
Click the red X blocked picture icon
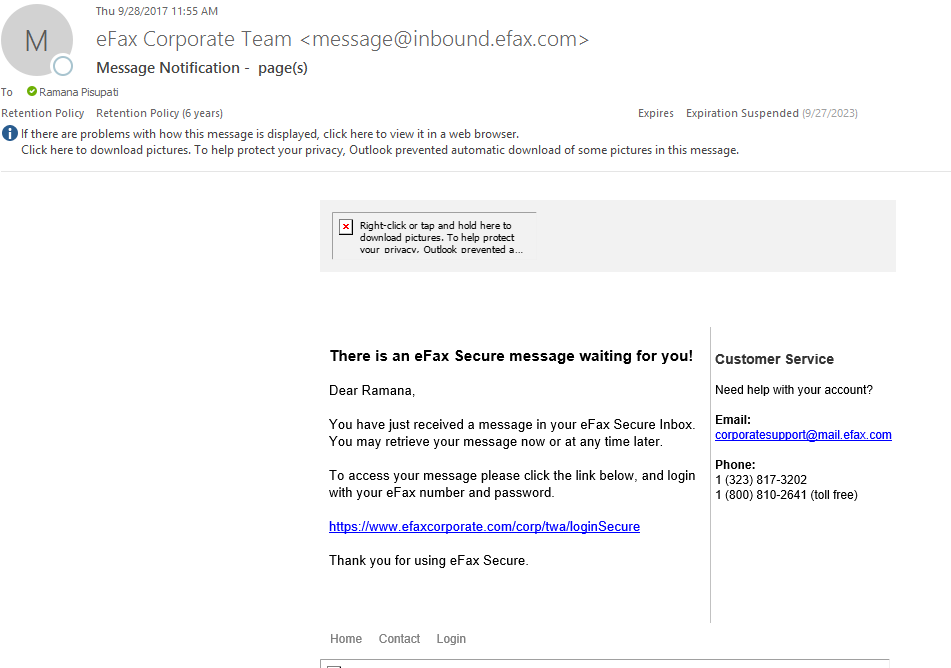tap(346, 227)
